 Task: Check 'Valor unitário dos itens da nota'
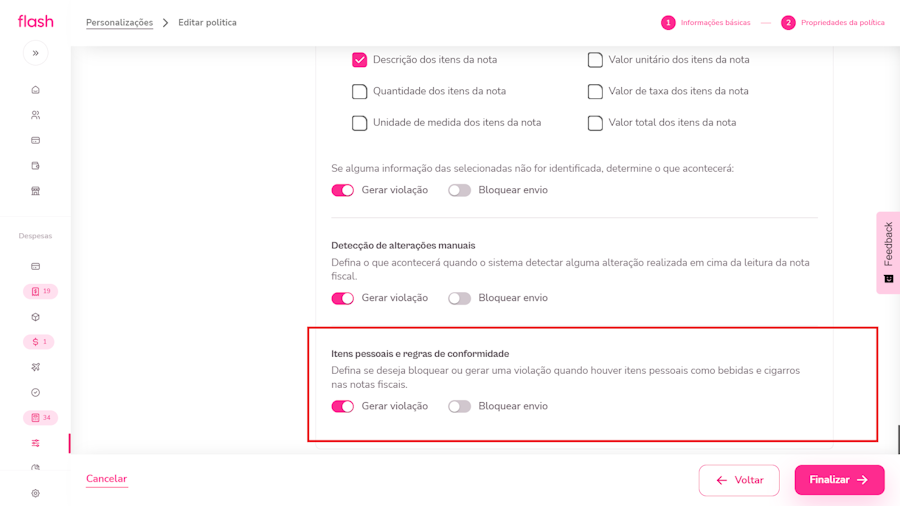[x=595, y=60]
